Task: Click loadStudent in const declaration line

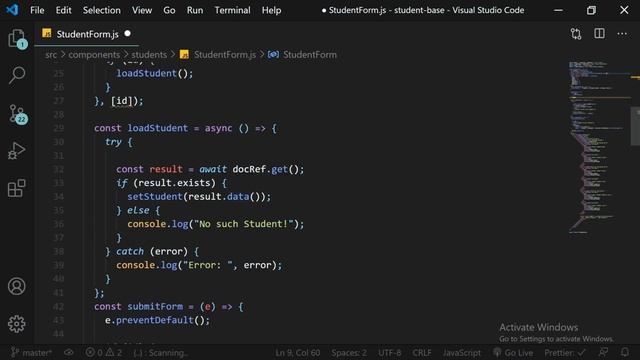Action: [x=158, y=128]
